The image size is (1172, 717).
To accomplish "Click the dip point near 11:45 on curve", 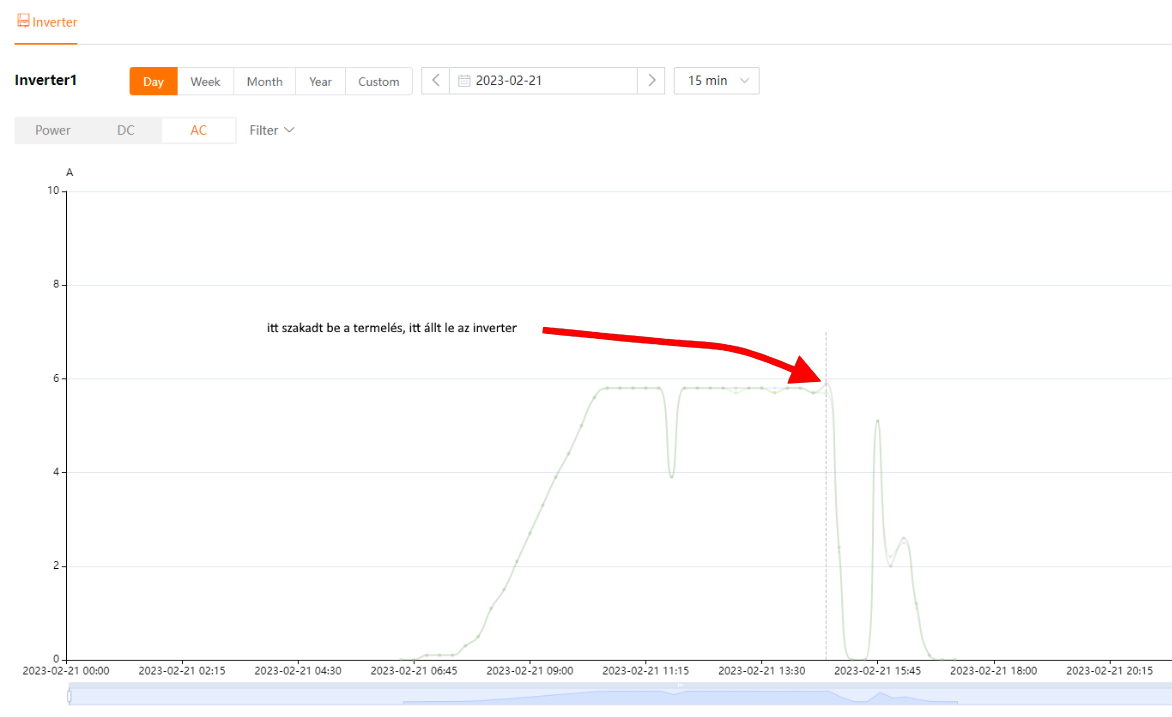I will pyautogui.click(x=672, y=477).
